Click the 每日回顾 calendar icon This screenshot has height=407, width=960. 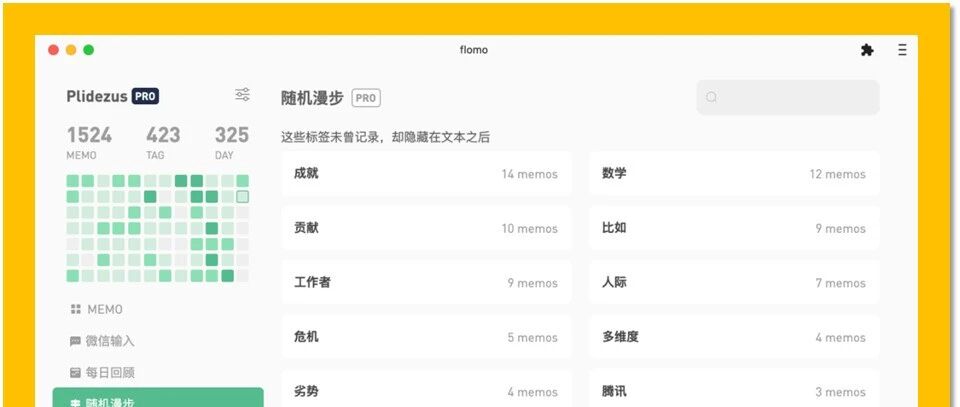pos(75,372)
